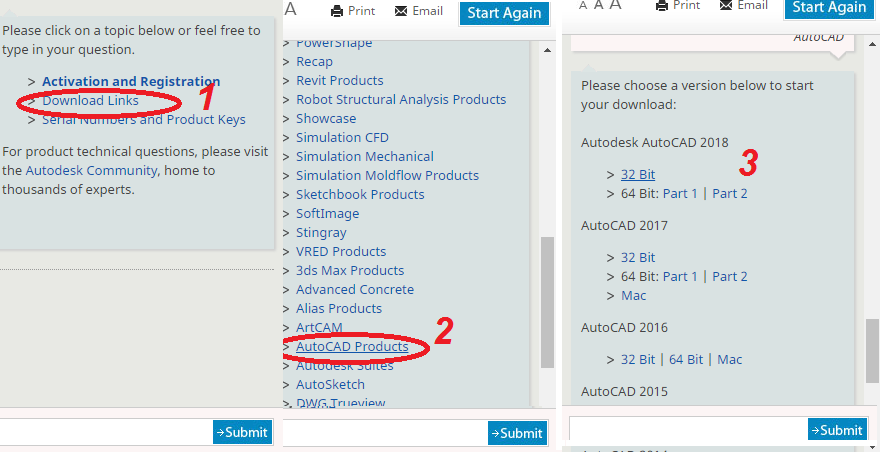Download AutoCAD 2017 64 Bit Part 2
Viewport: 880px width, 454px height.
pyautogui.click(x=730, y=277)
